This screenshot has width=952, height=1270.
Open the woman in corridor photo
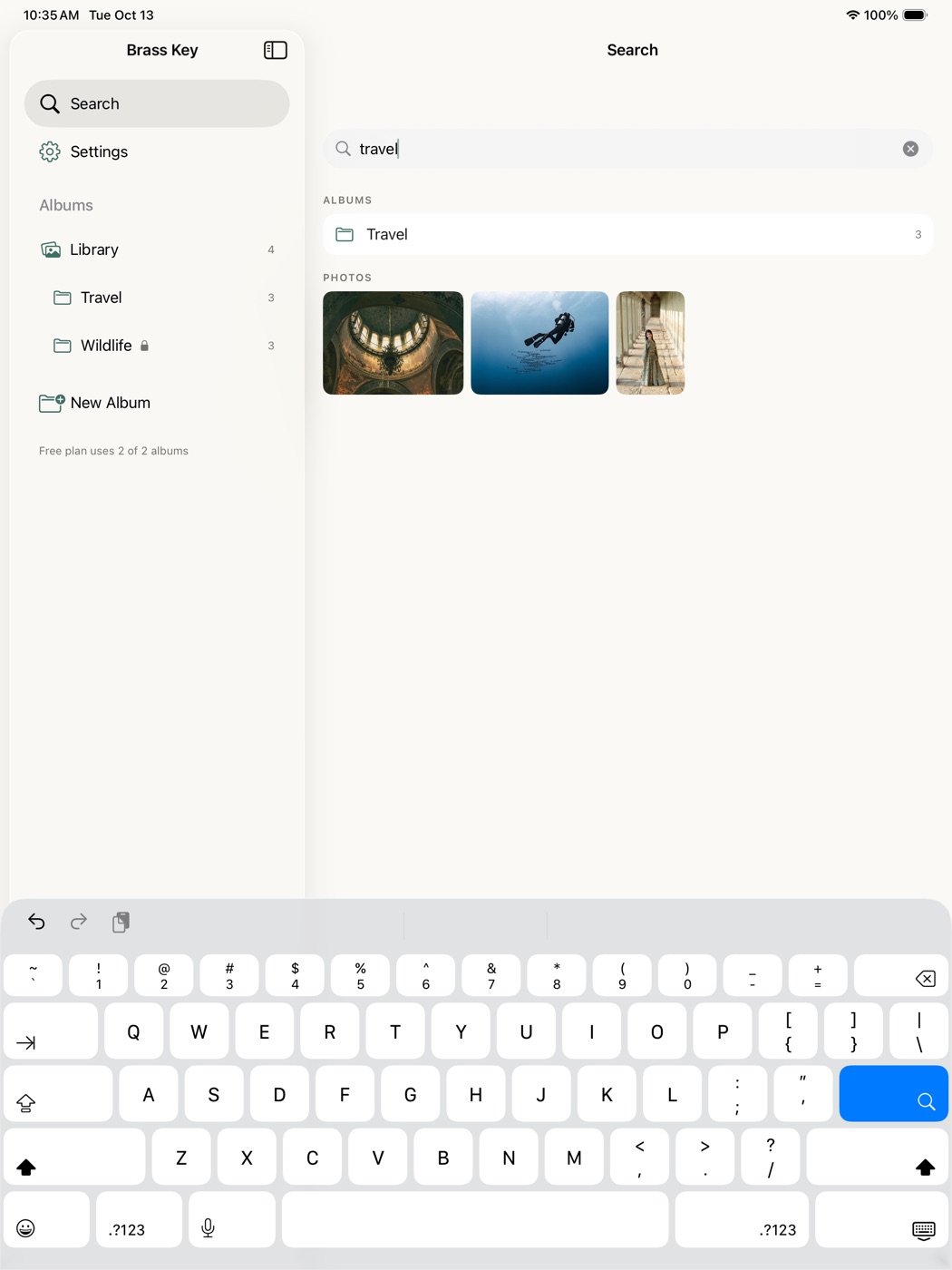coord(650,343)
